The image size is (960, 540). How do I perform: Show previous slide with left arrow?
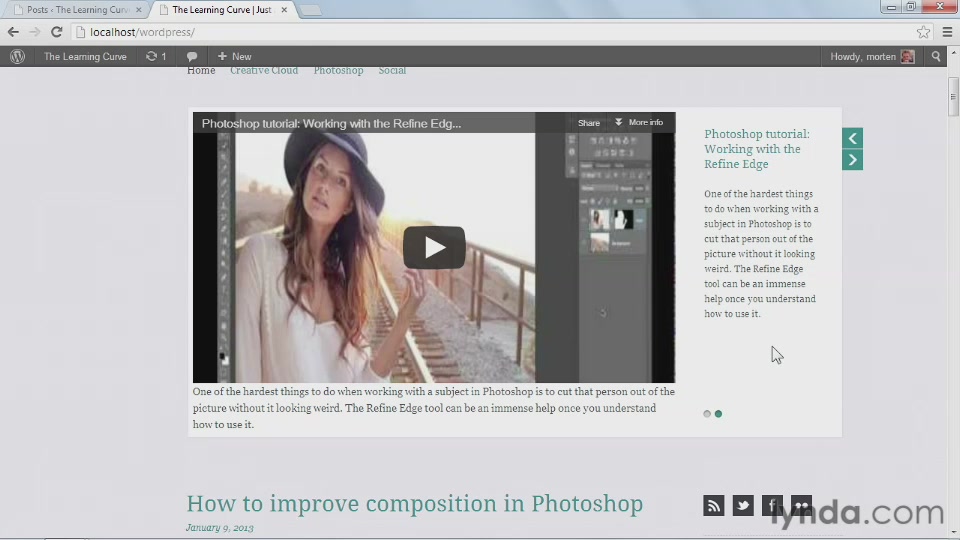pos(852,138)
